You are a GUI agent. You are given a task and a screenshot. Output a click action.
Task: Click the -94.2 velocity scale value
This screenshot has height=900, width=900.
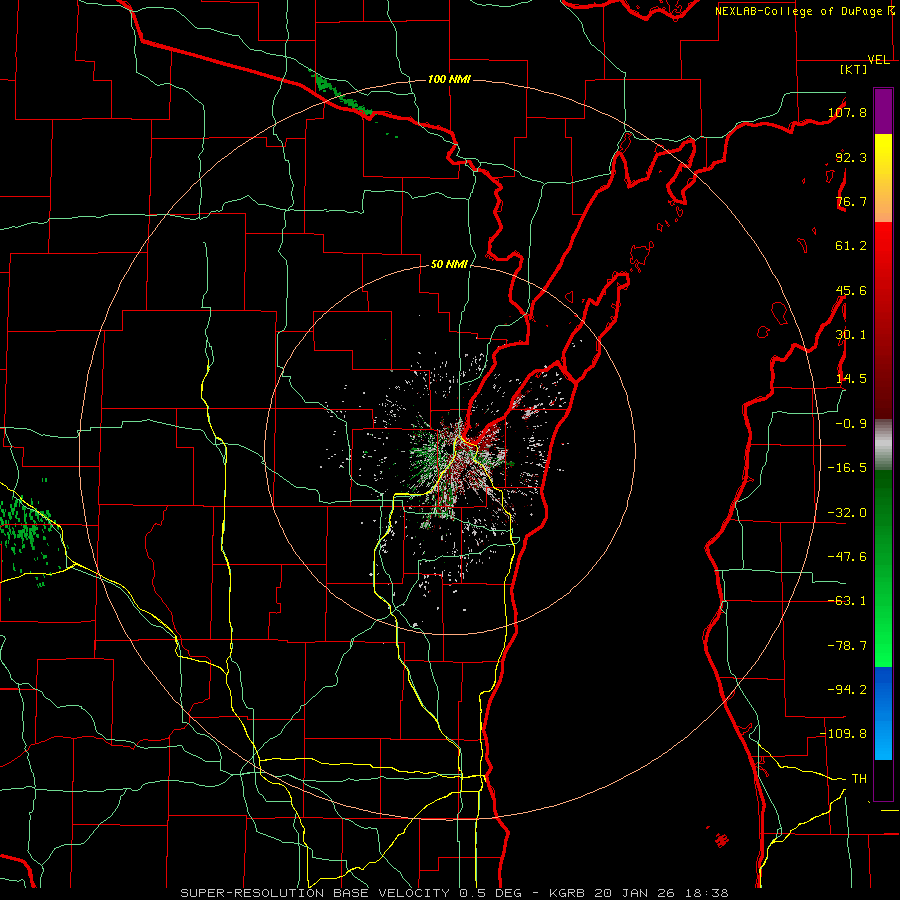point(847,690)
